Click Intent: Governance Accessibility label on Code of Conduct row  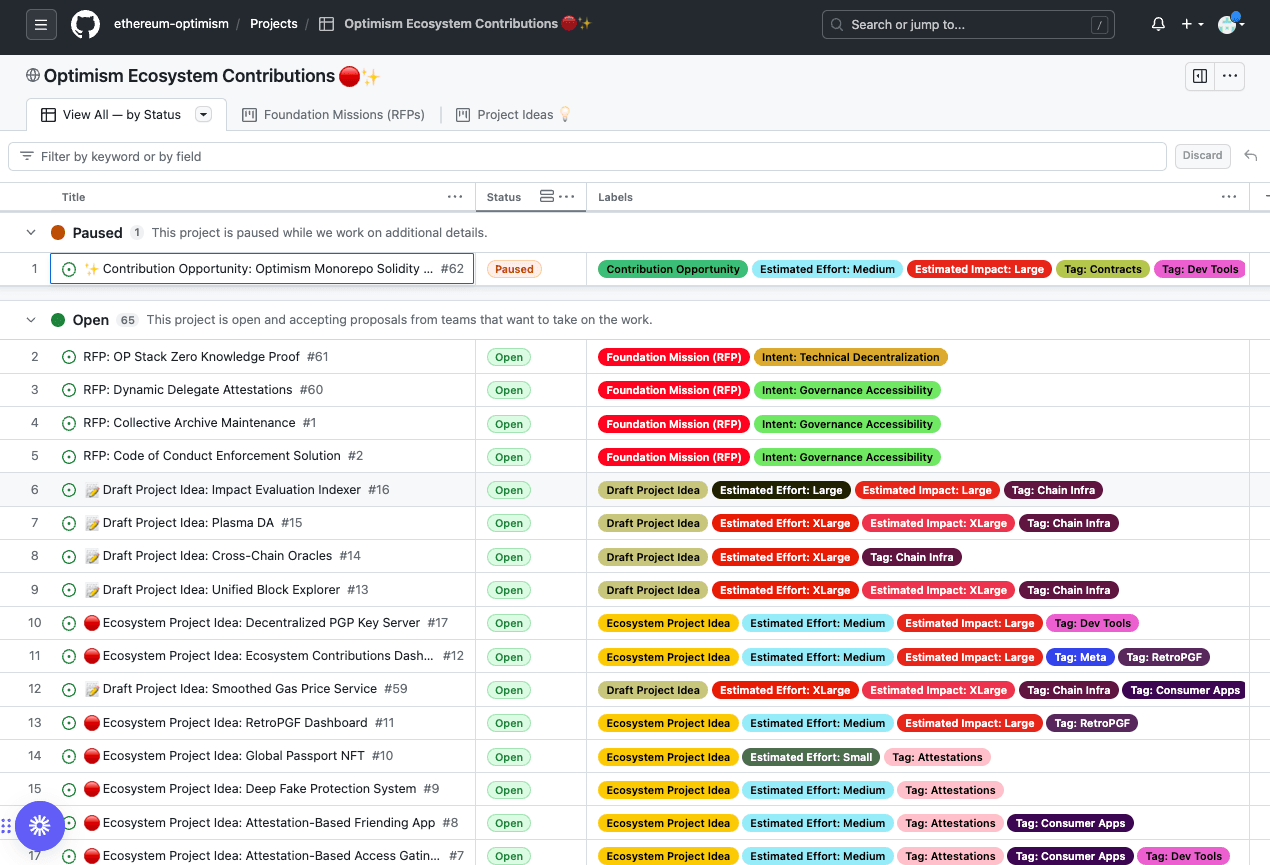(x=847, y=457)
